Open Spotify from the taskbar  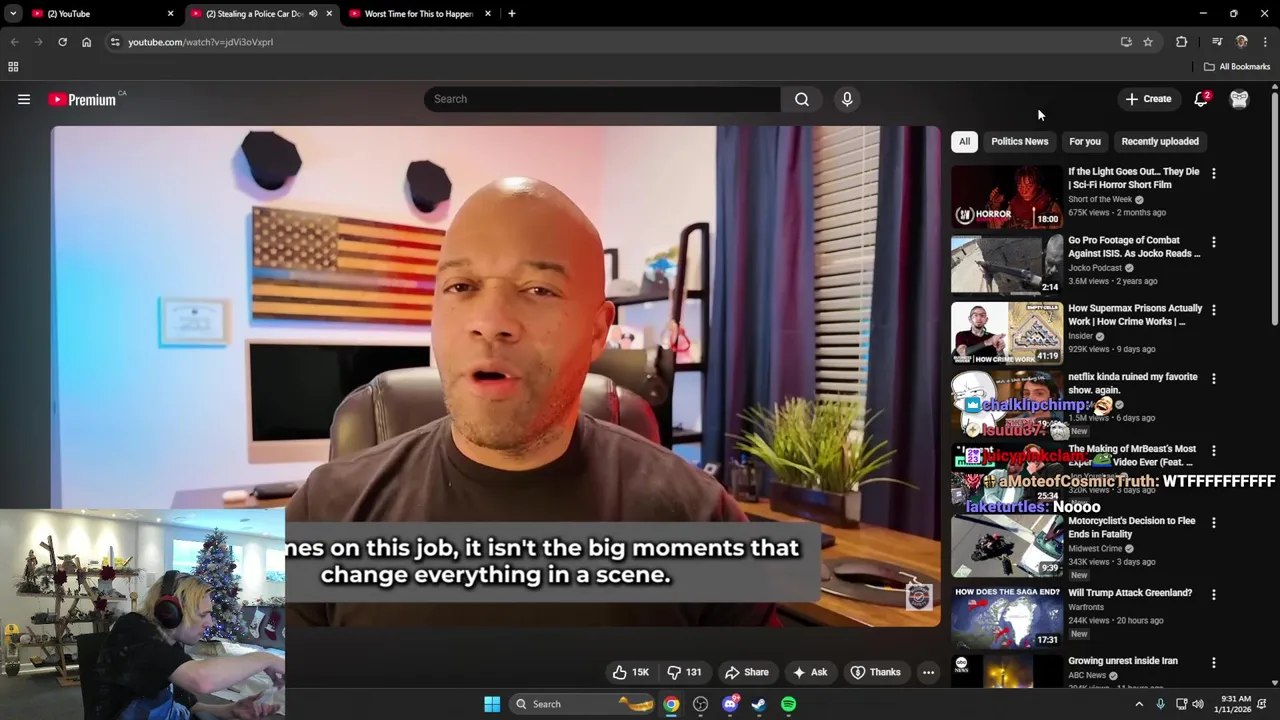[x=788, y=704]
